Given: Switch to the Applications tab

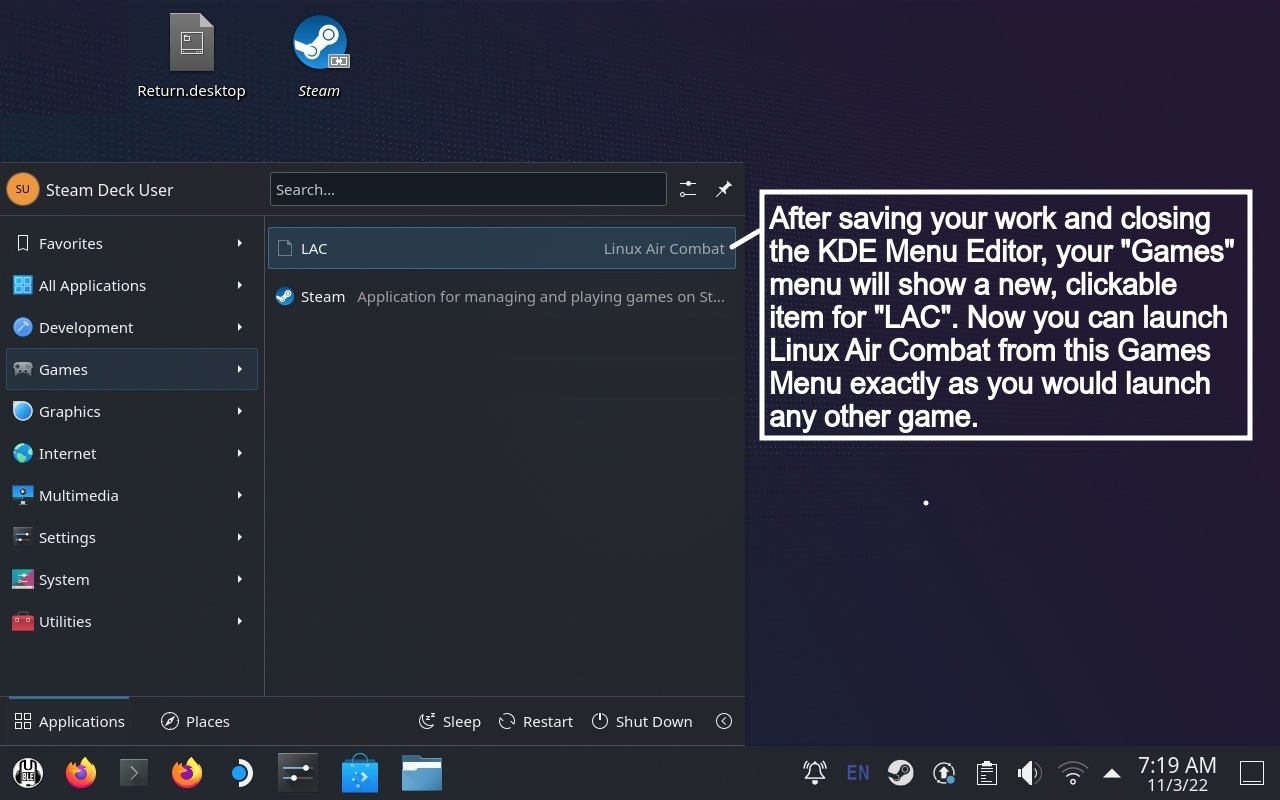Looking at the screenshot, I should (69, 721).
